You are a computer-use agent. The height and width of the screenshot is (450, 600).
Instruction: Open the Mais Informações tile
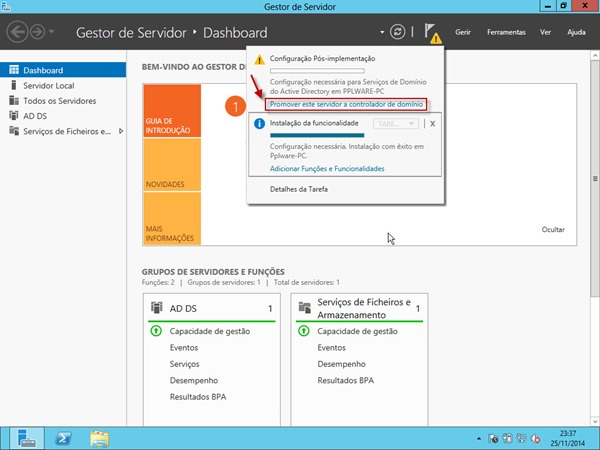tap(172, 218)
